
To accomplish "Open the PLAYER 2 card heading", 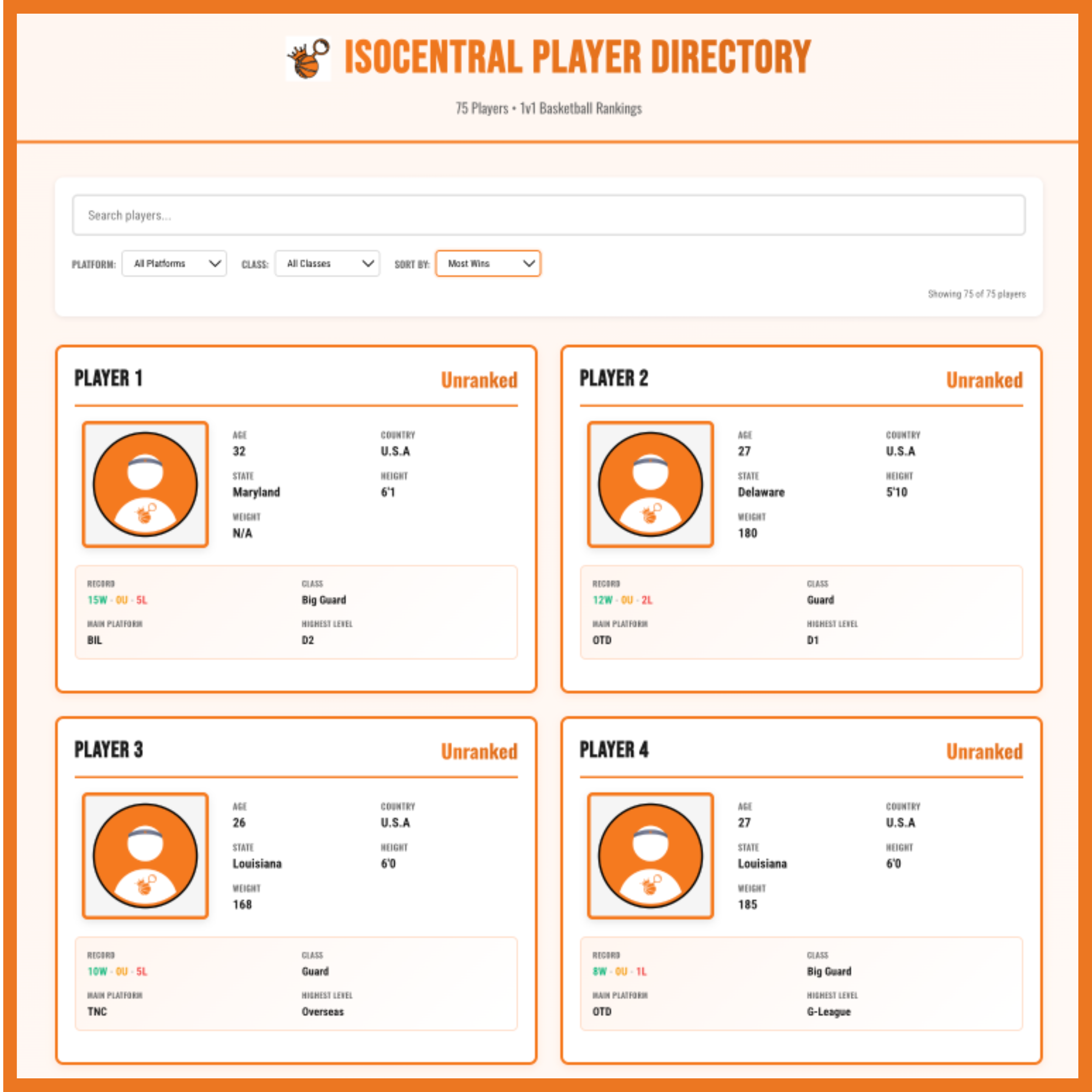I will click(614, 378).
